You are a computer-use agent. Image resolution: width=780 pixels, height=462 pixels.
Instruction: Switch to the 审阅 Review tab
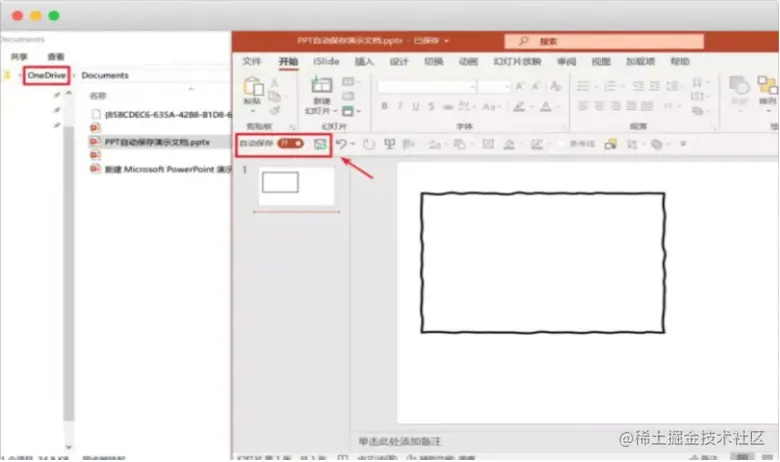click(566, 62)
